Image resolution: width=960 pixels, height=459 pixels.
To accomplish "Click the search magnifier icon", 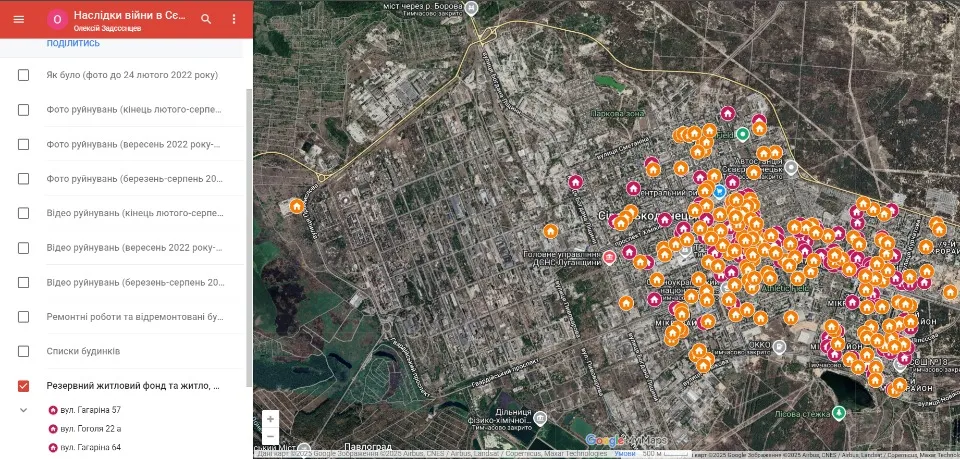I will (x=206, y=19).
